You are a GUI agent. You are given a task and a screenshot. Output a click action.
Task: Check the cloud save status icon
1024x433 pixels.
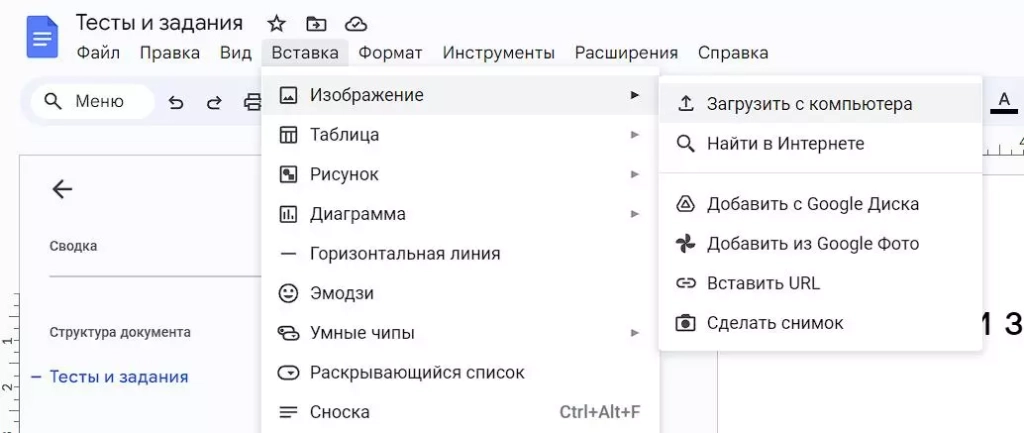tap(356, 24)
